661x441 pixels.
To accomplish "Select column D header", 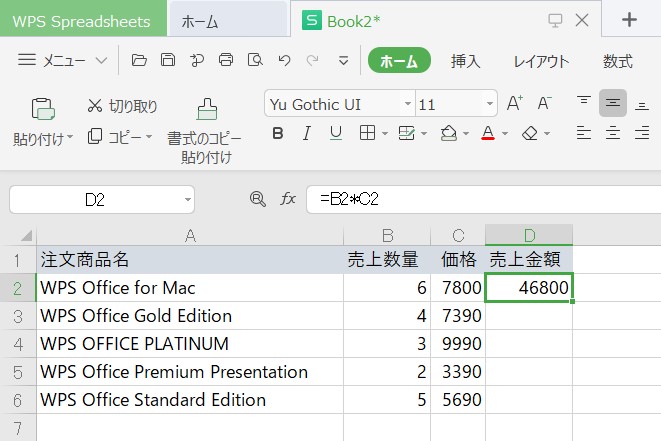I will pyautogui.click(x=529, y=235).
